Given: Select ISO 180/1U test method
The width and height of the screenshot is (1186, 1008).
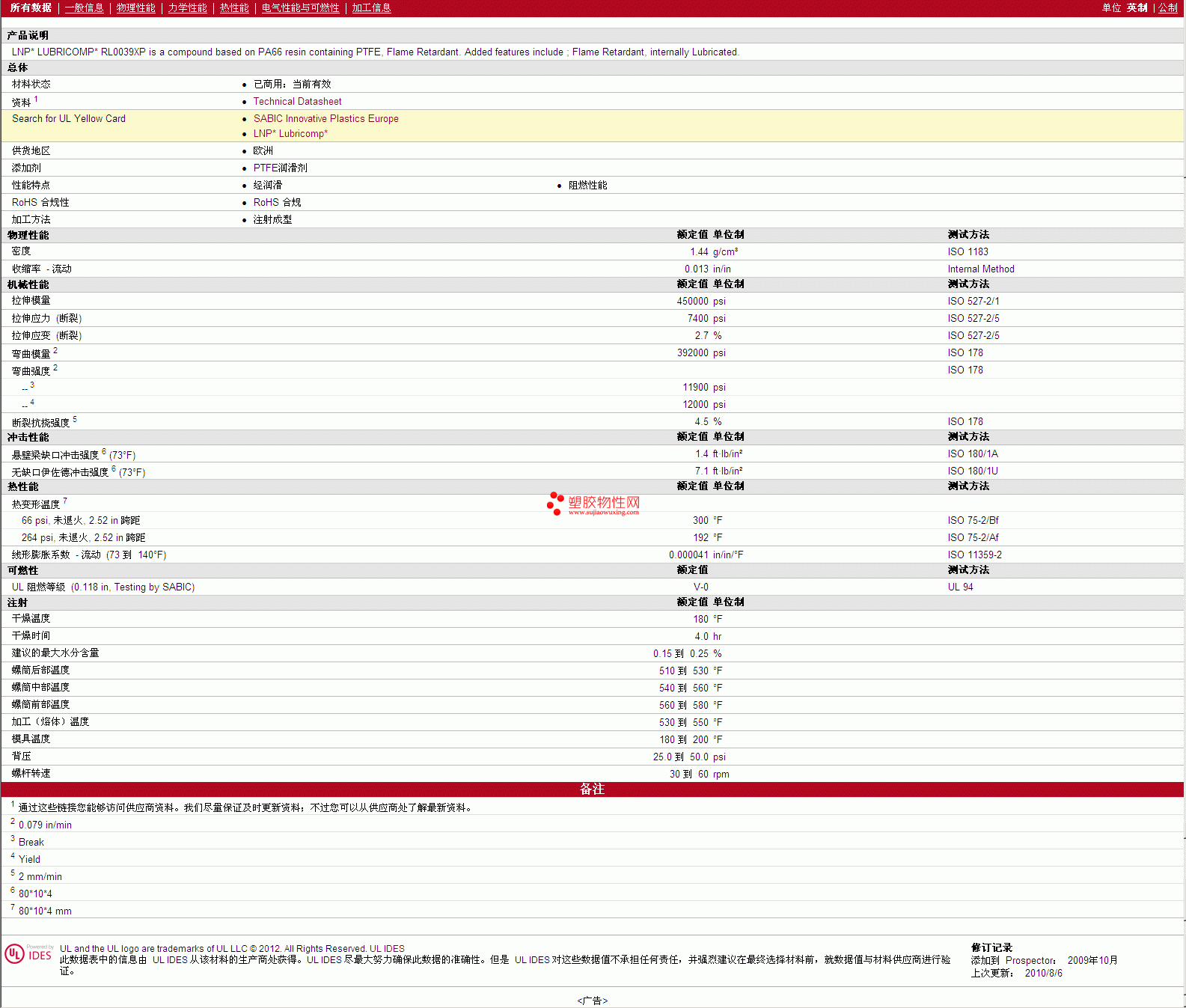Looking at the screenshot, I should [973, 471].
